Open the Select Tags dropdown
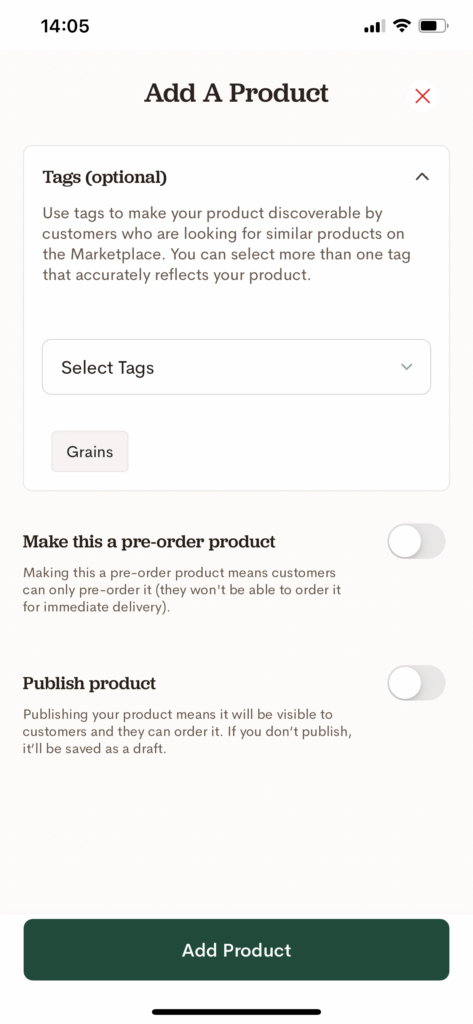 236,367
